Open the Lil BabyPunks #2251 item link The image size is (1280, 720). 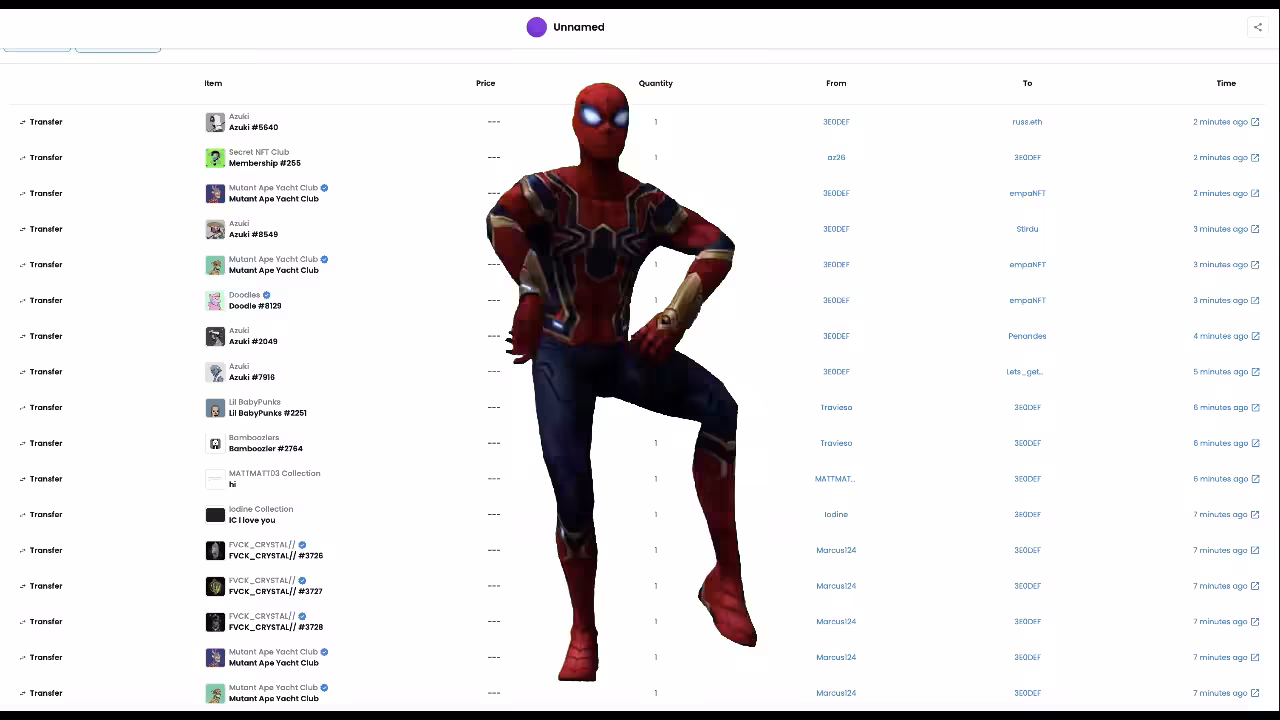[268, 413]
